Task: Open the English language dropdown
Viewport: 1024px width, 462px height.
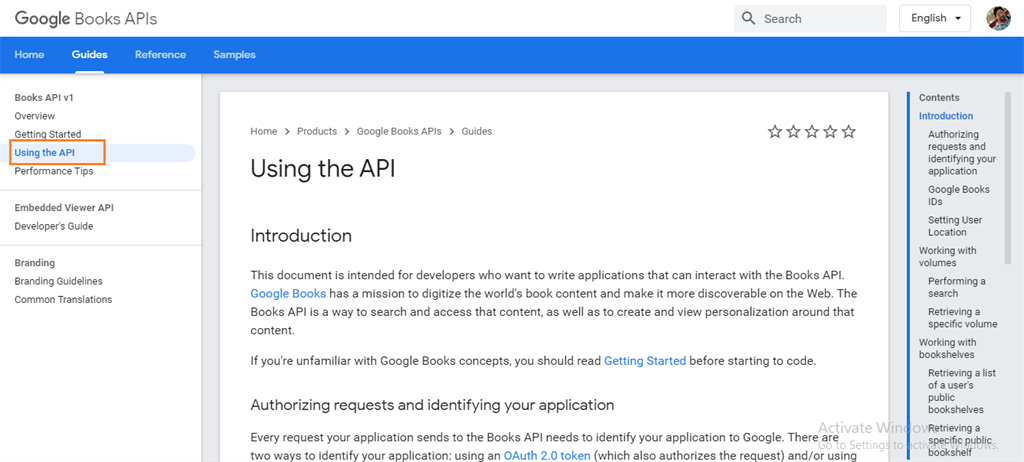Action: point(935,18)
